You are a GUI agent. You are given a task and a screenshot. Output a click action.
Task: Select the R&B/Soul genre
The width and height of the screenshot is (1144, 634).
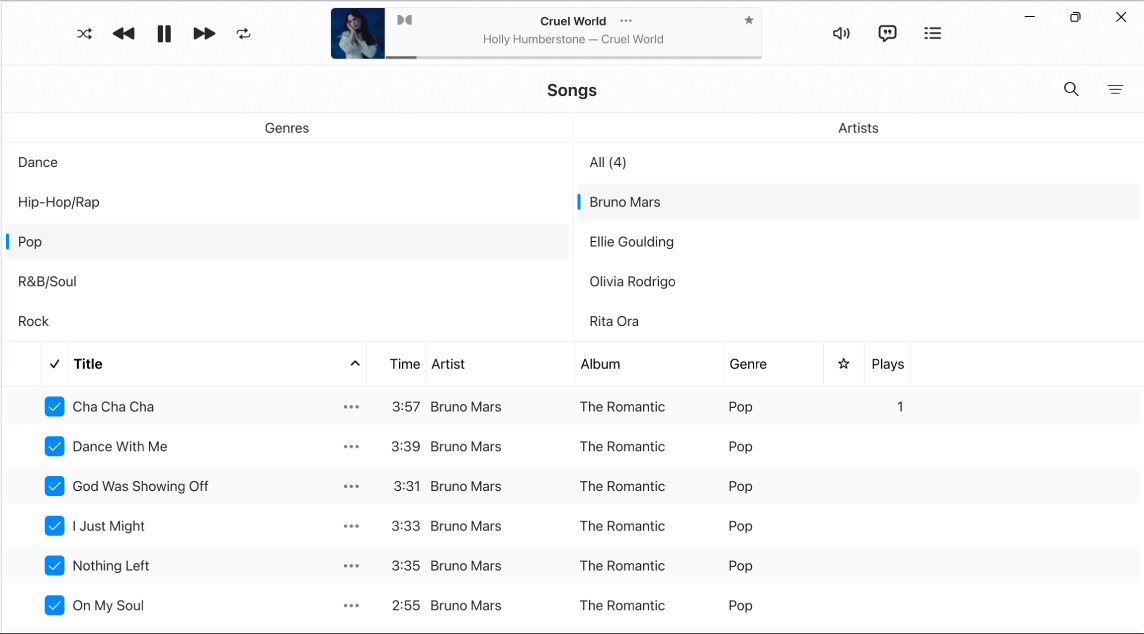coord(287,282)
